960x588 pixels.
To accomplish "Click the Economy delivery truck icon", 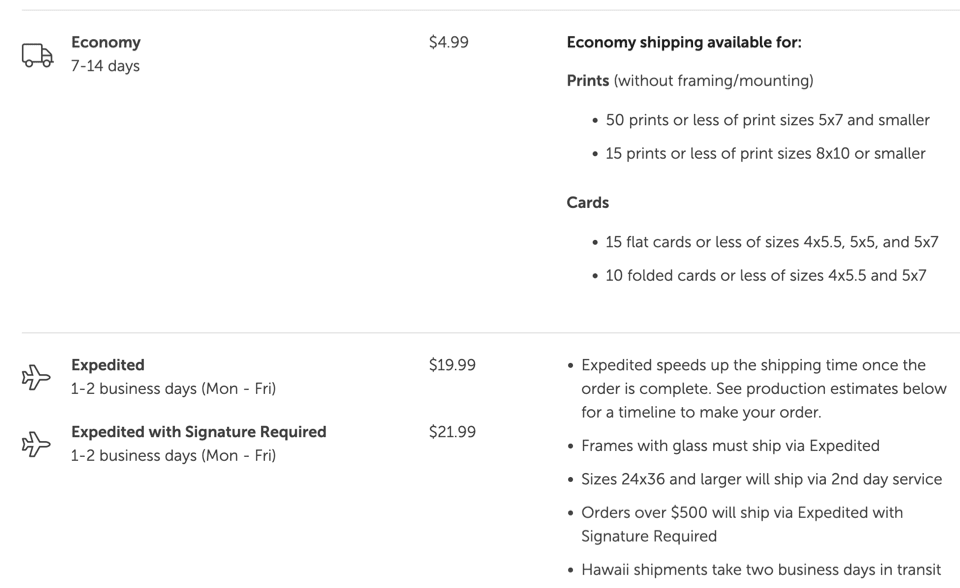I will pyautogui.click(x=37, y=55).
